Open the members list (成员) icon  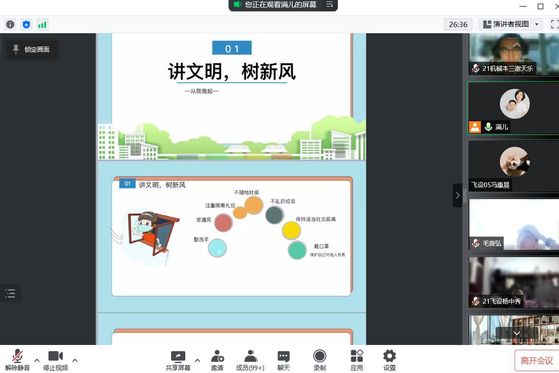(x=250, y=360)
